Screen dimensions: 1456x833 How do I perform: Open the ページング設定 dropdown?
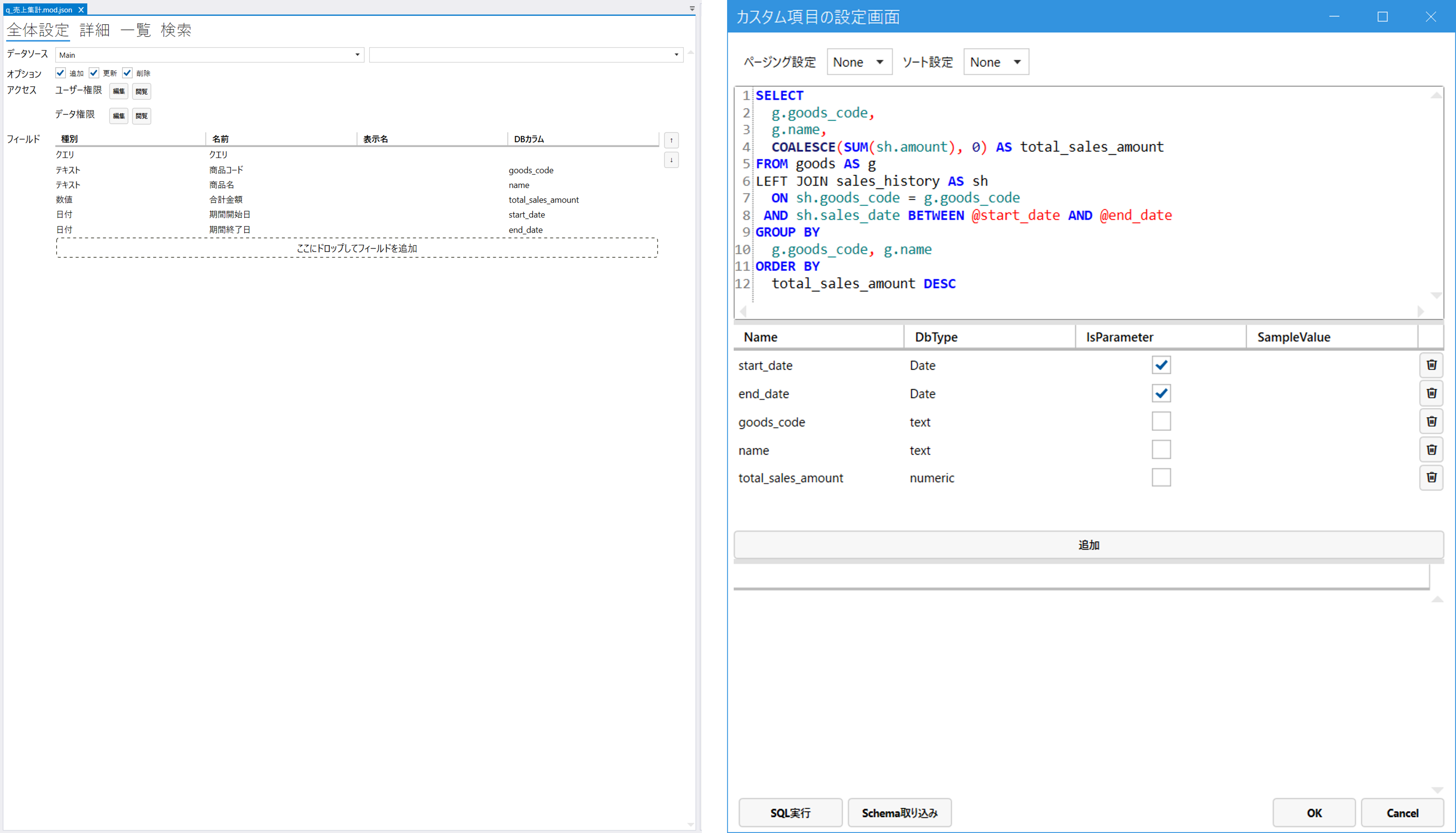click(x=859, y=62)
